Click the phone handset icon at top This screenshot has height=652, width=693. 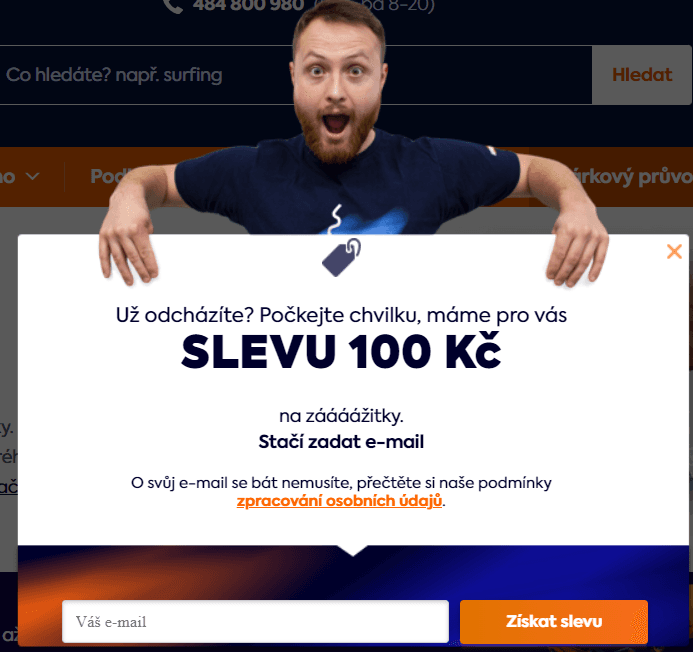[x=173, y=5]
